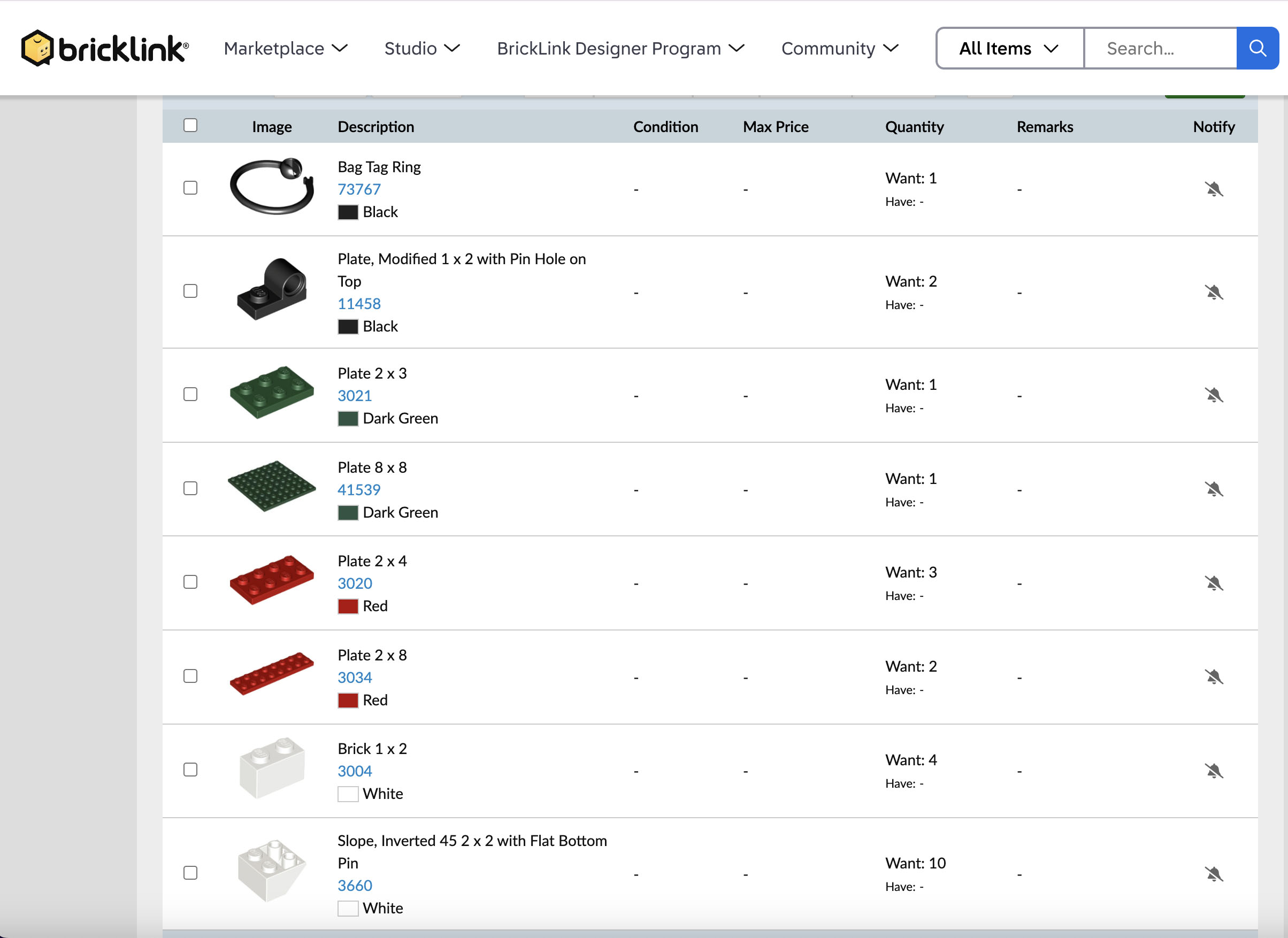Tick the checkbox for Plate 2 x 8
This screenshot has height=938, width=1288.
coord(190,676)
